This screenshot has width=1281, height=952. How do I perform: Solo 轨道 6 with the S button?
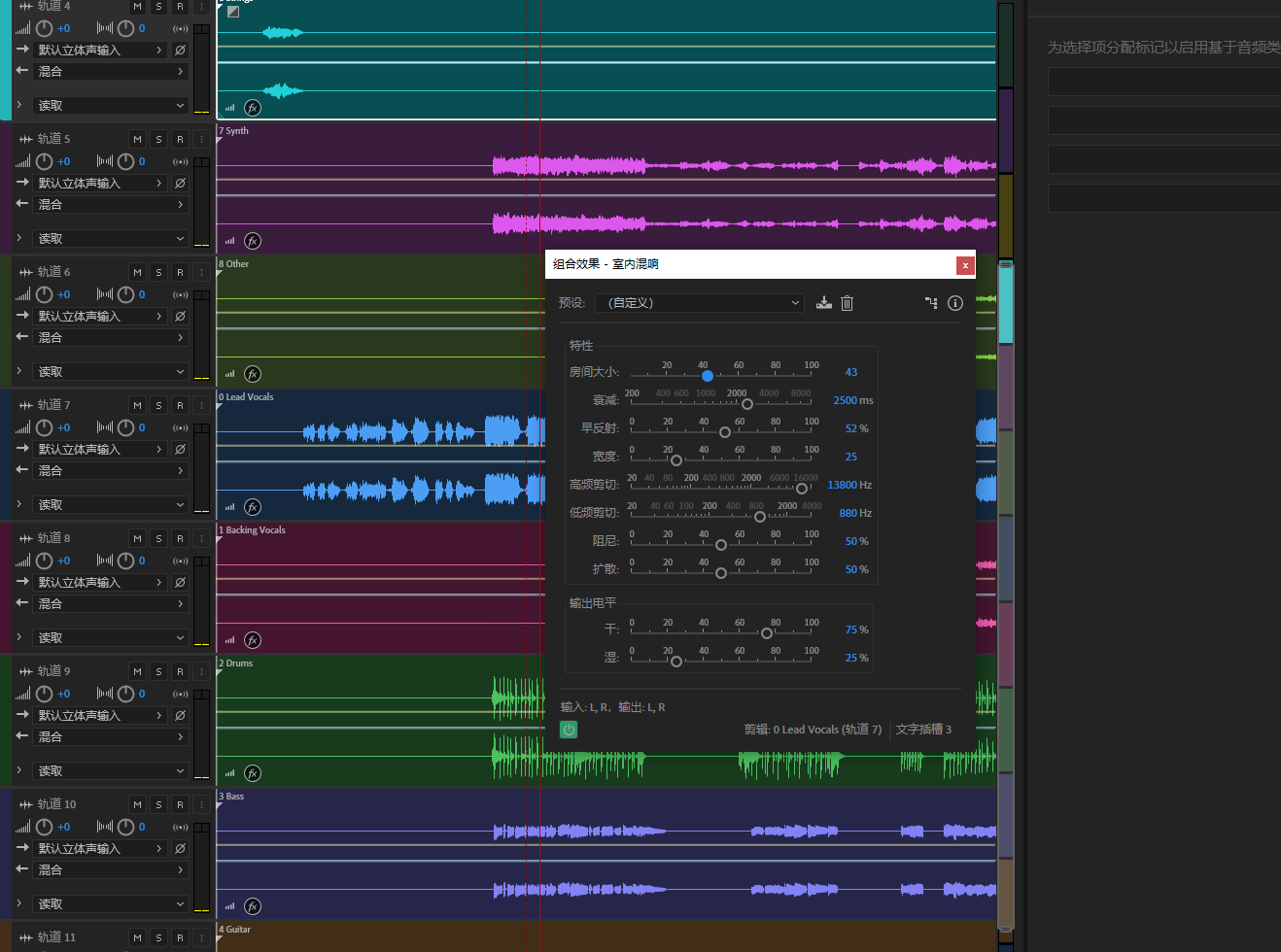158,272
